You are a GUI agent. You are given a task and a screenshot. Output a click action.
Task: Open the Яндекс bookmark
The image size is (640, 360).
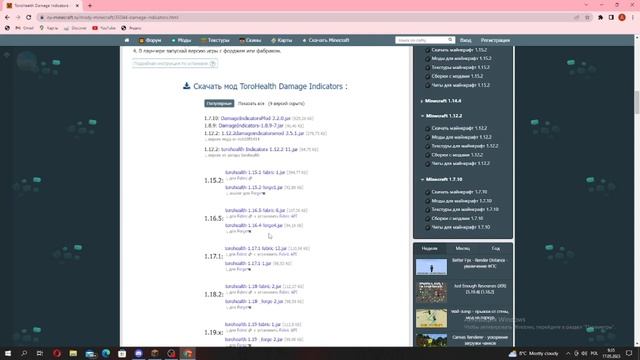point(131,28)
